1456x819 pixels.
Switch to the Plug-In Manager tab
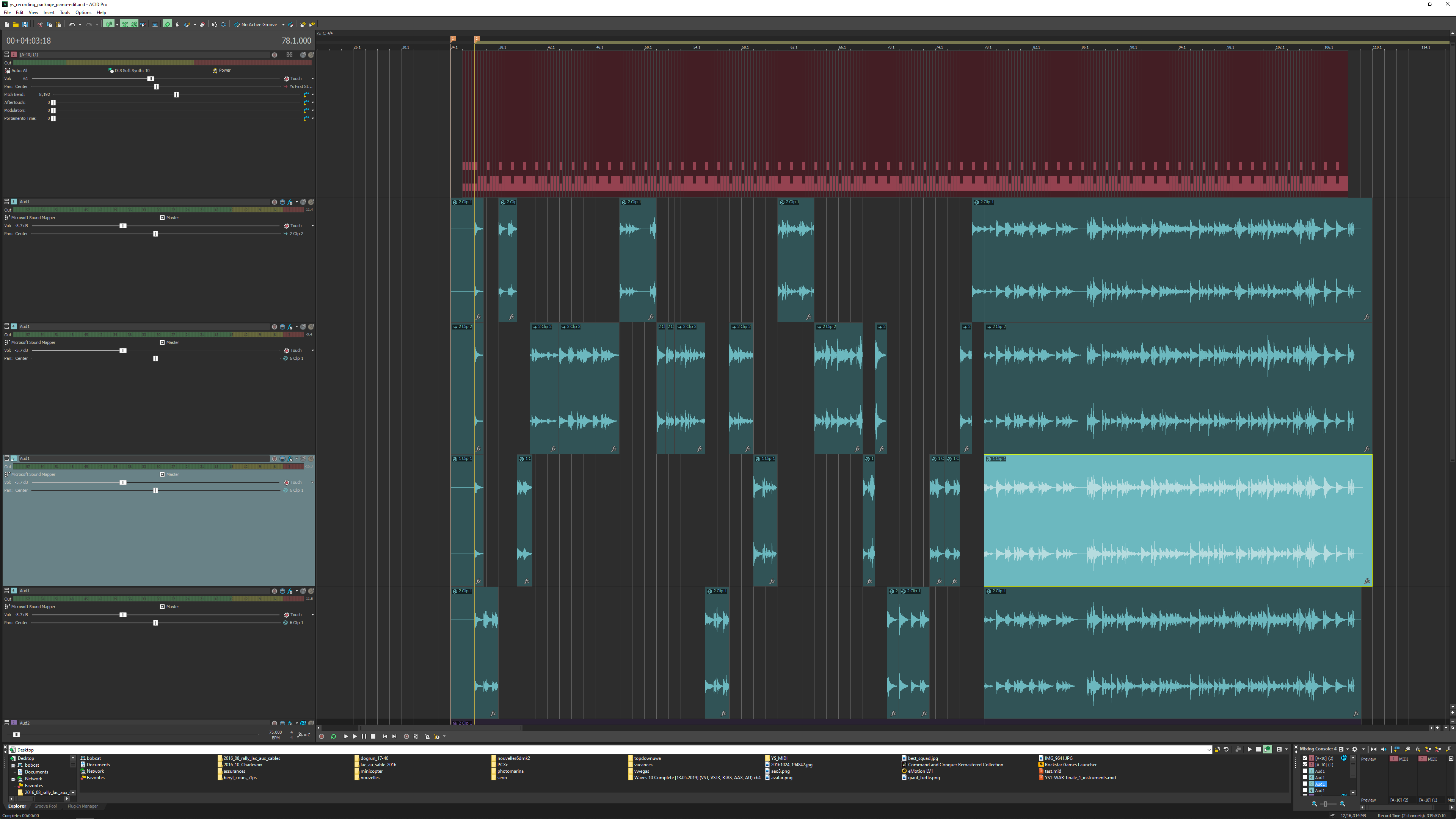tap(83, 806)
